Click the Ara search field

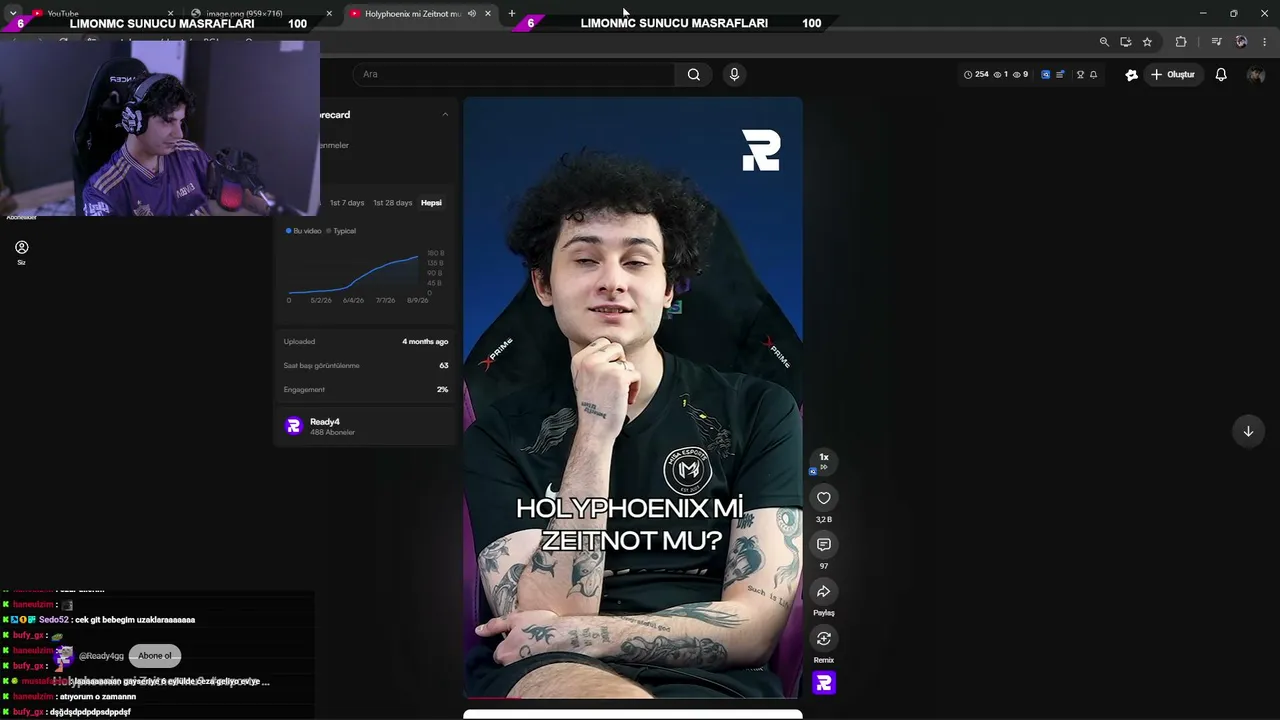pyautogui.click(x=515, y=74)
